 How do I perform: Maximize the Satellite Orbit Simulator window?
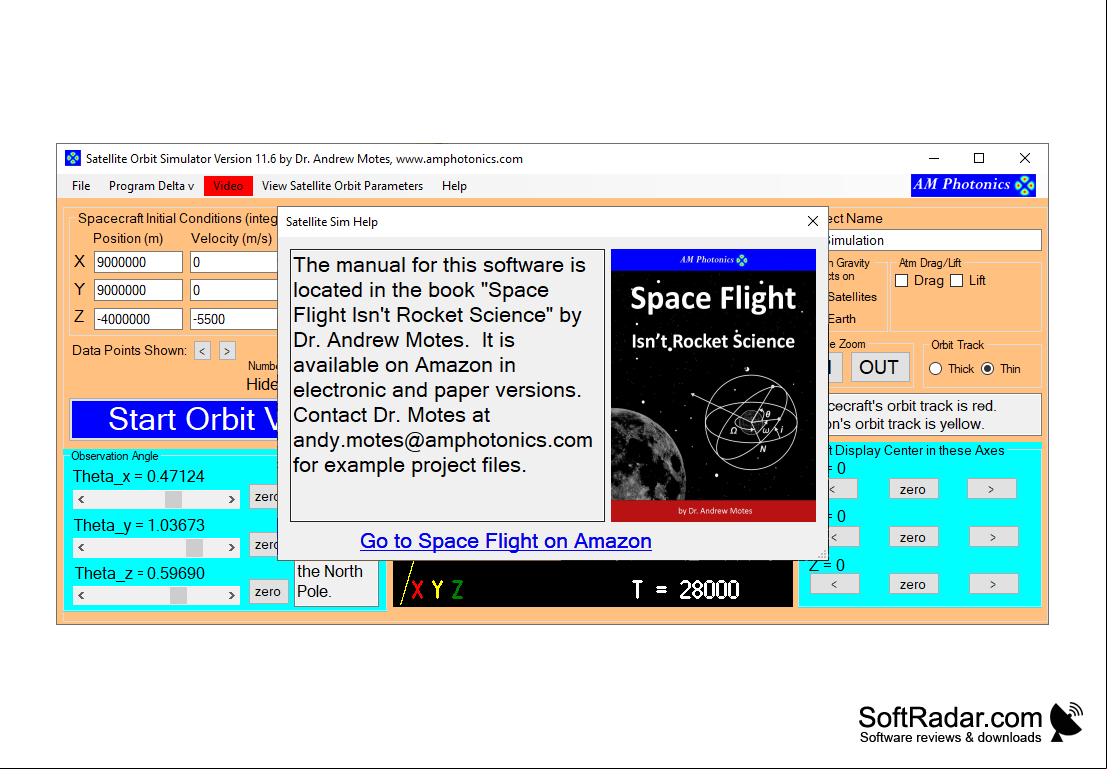979,158
